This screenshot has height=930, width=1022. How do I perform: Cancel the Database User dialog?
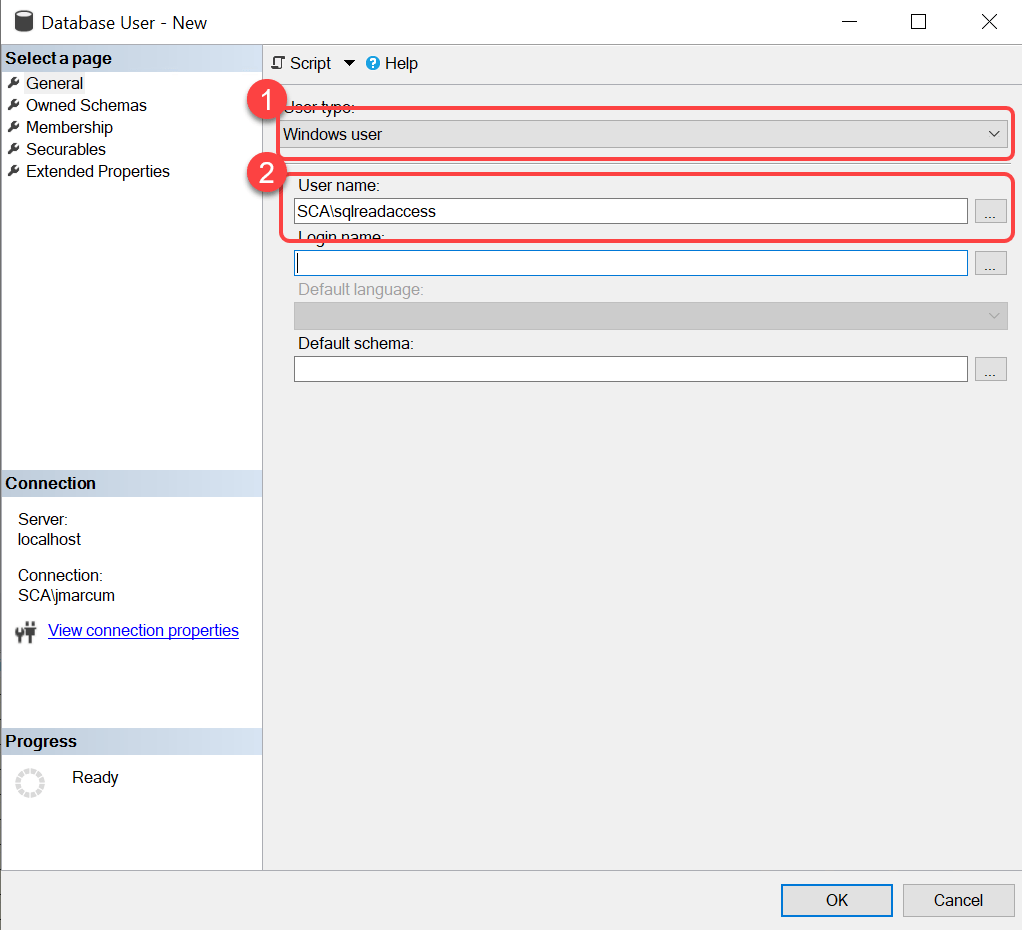click(x=957, y=900)
